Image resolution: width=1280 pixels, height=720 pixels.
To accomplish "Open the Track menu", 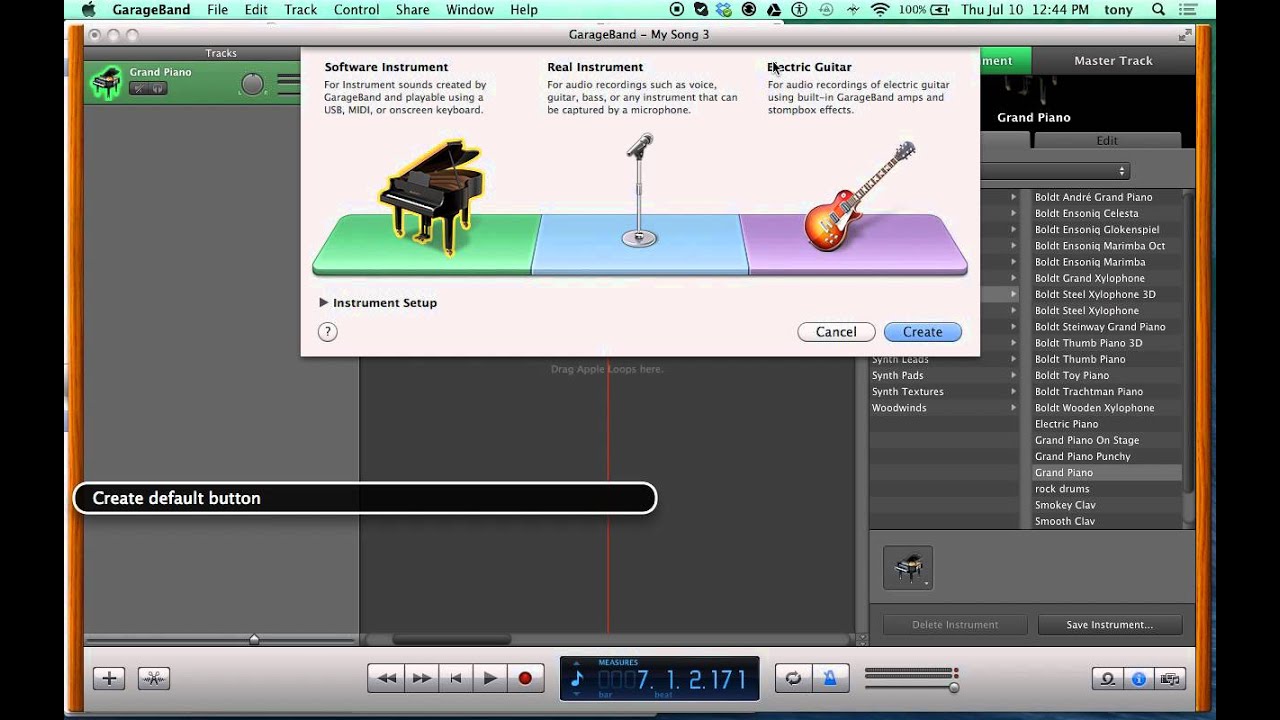I will click(300, 10).
